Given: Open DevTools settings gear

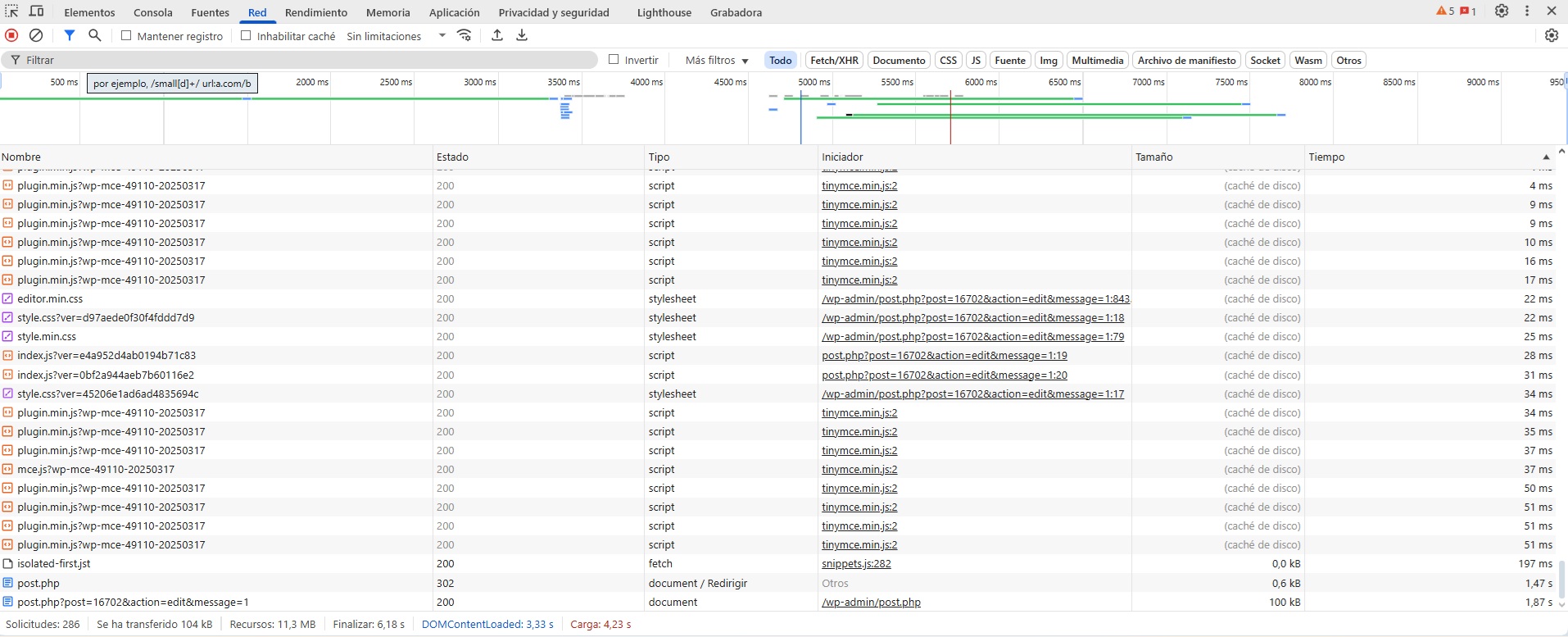Looking at the screenshot, I should [1501, 11].
